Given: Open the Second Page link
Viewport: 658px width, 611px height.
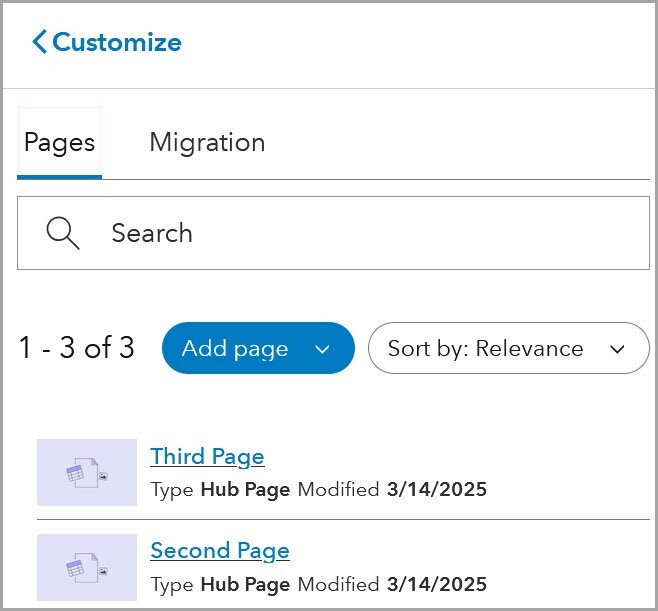Looking at the screenshot, I should click(220, 551).
